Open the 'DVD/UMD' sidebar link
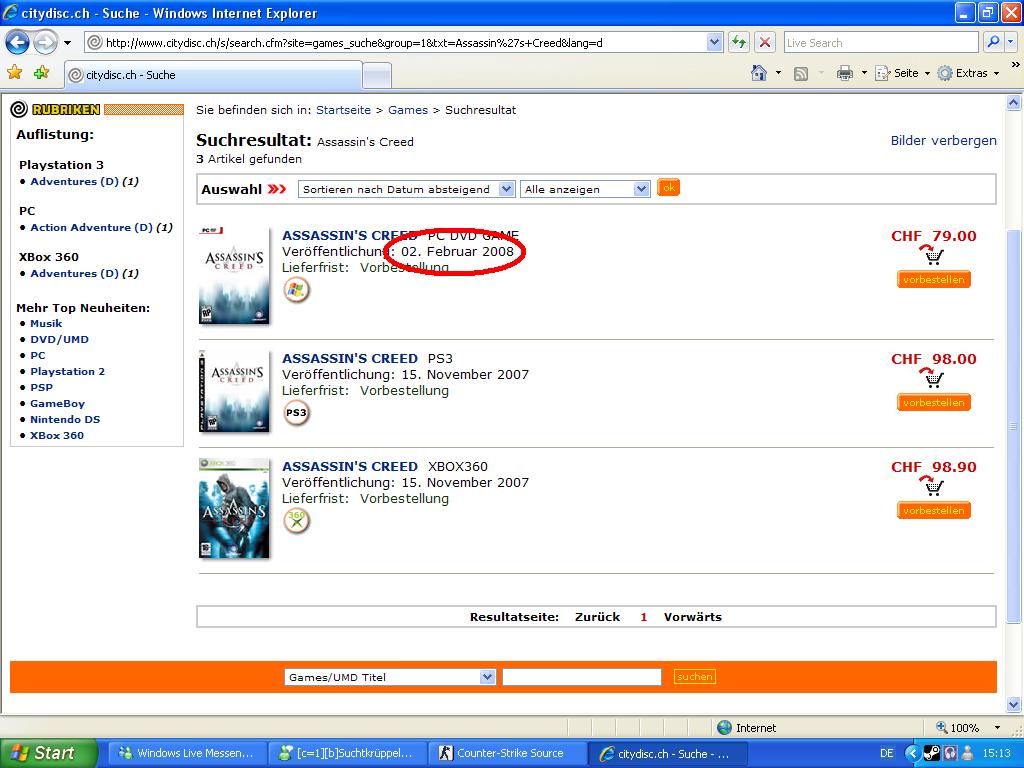The width and height of the screenshot is (1024, 768). point(59,340)
